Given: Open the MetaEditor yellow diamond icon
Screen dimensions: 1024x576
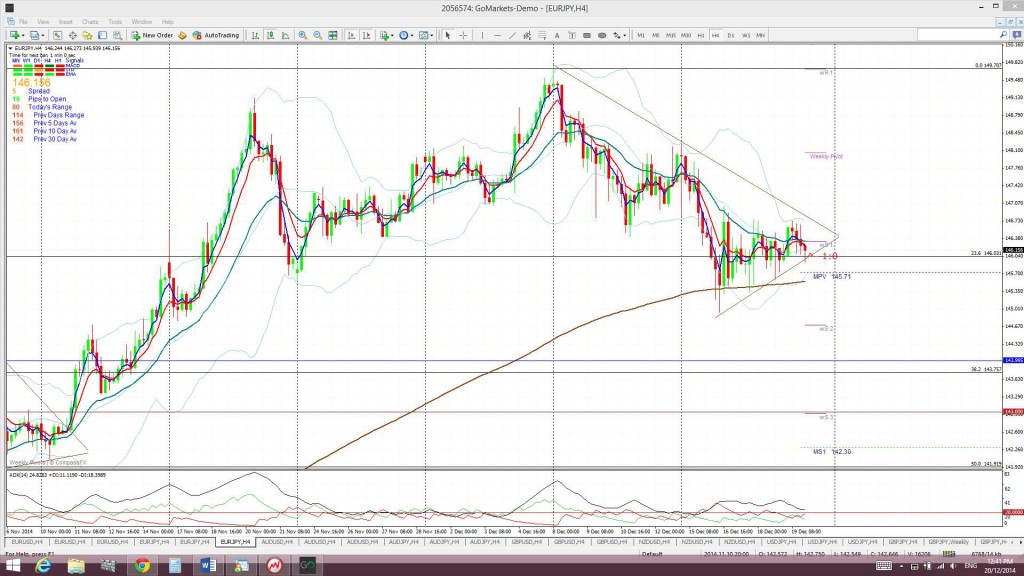Looking at the screenshot, I should pos(182,35).
